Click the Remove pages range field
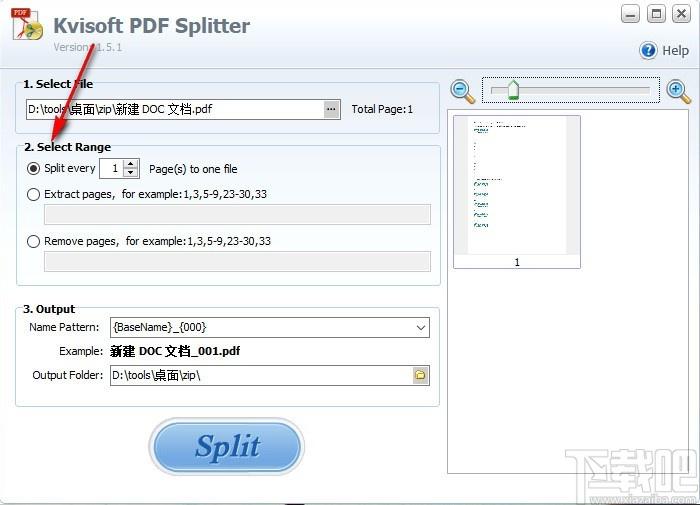This screenshot has width=700, height=505. (x=237, y=261)
